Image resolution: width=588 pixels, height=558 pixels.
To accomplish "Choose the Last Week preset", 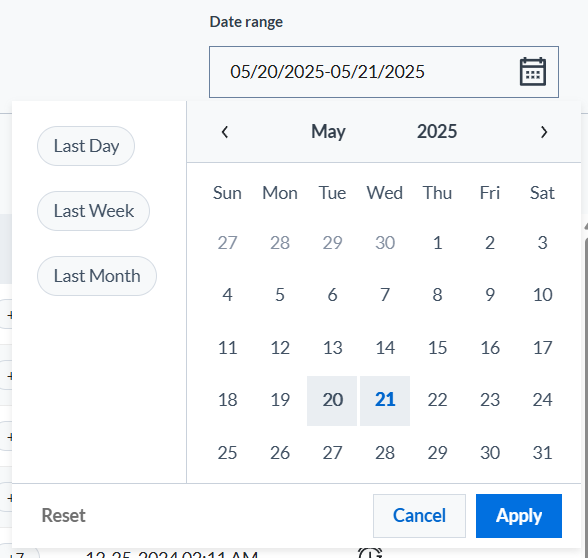I will pos(93,211).
